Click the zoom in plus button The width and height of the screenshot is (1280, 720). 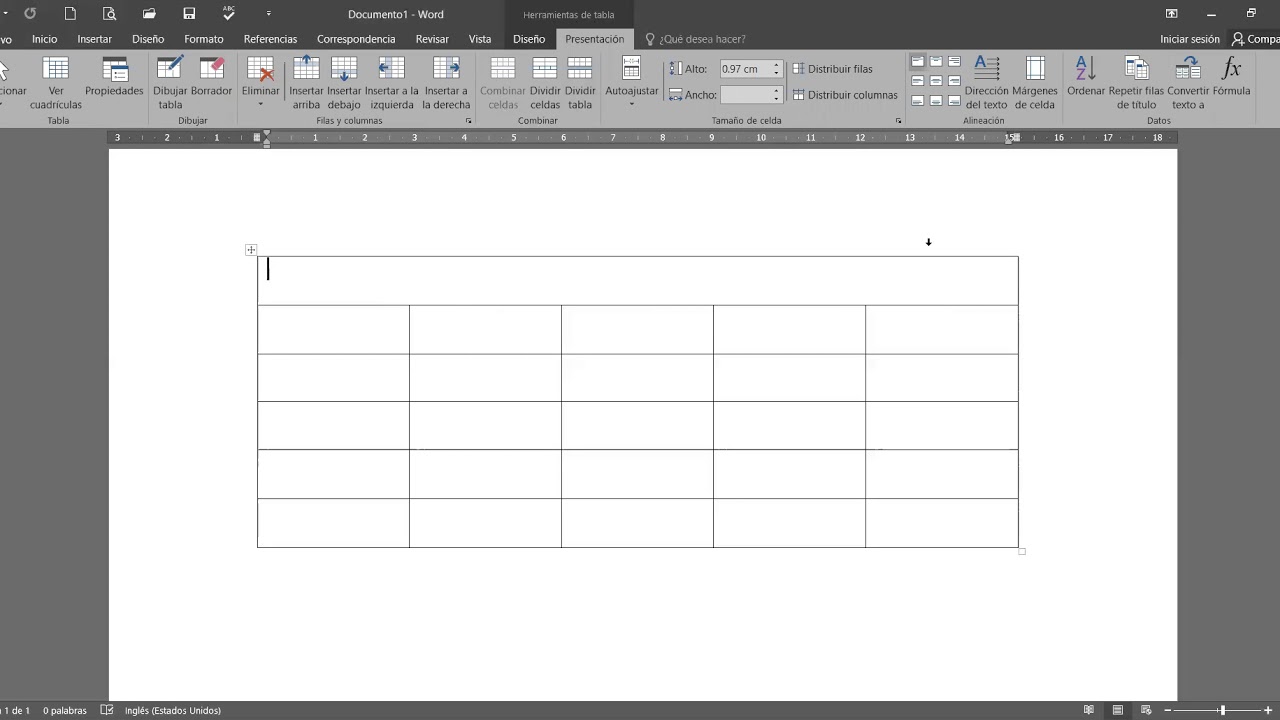point(1269,710)
